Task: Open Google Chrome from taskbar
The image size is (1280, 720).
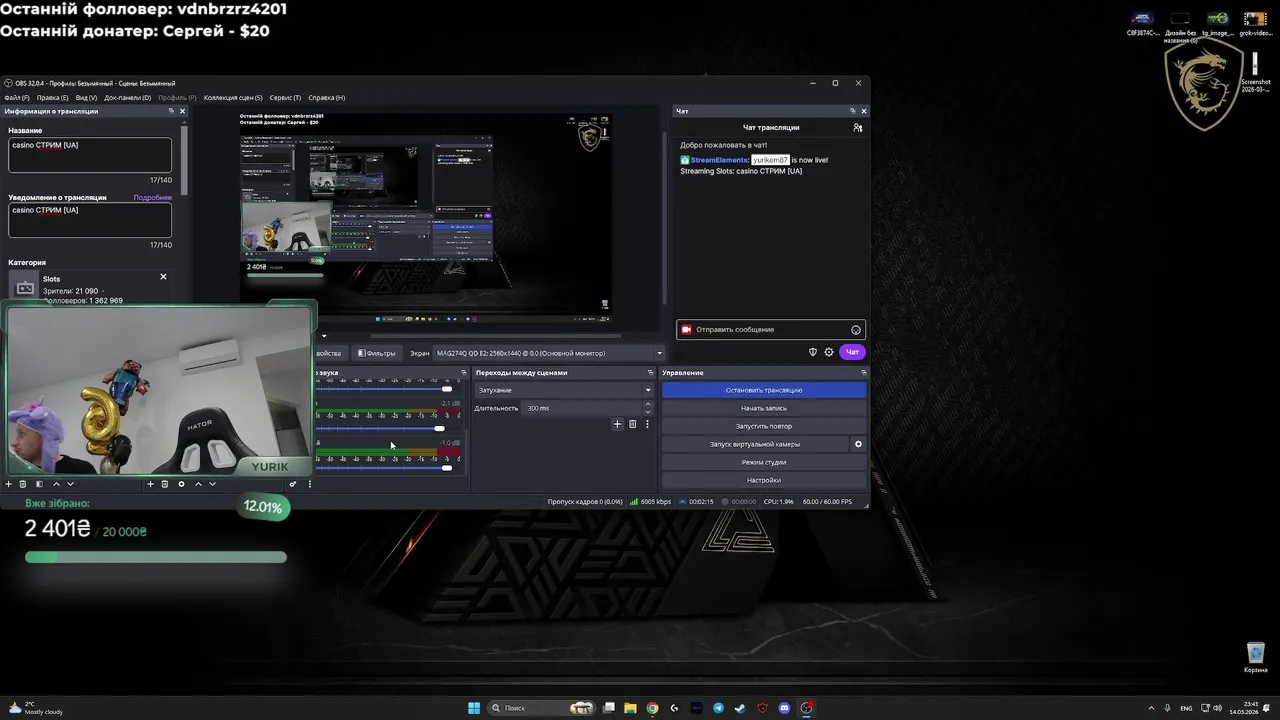Action: pos(652,708)
